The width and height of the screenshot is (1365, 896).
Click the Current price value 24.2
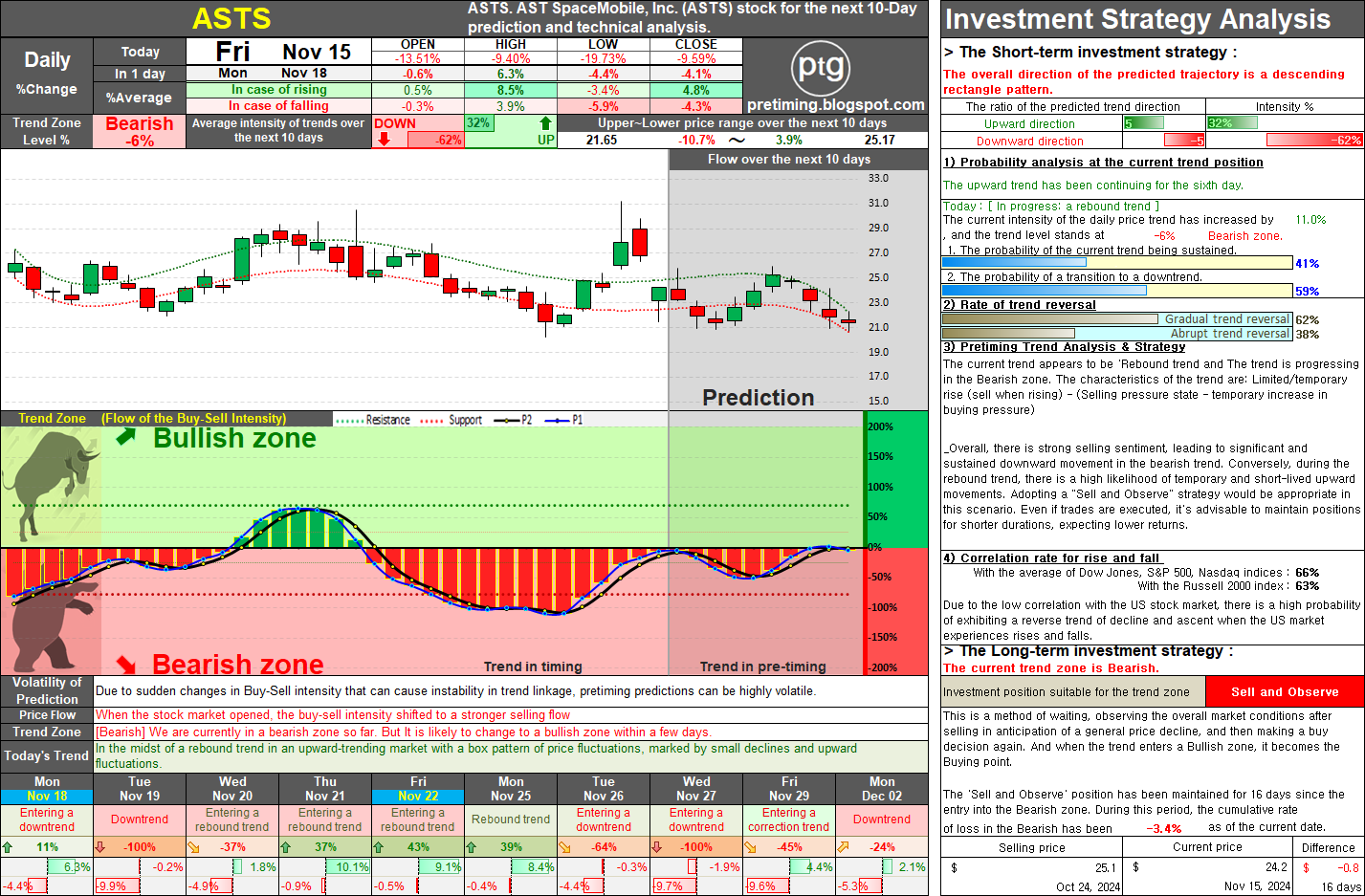1276,867
